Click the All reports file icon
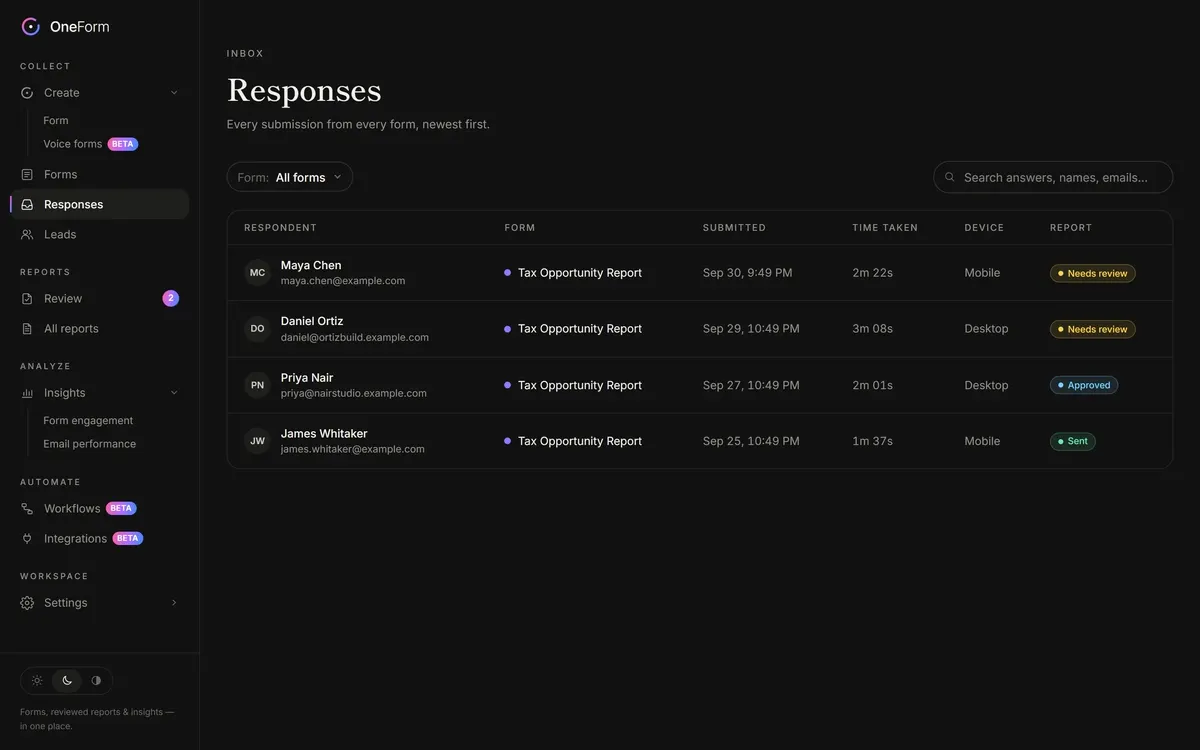This screenshot has width=1200, height=750. click(x=27, y=329)
